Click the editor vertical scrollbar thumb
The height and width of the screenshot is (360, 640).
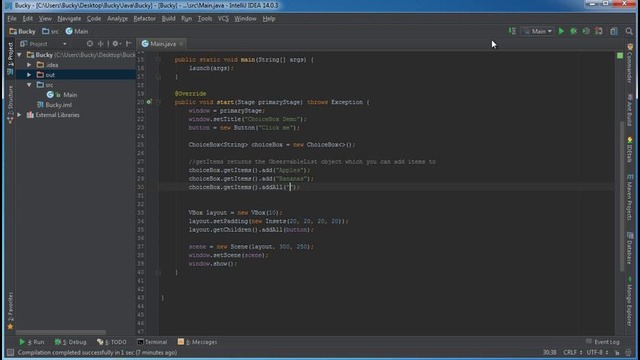(622, 196)
